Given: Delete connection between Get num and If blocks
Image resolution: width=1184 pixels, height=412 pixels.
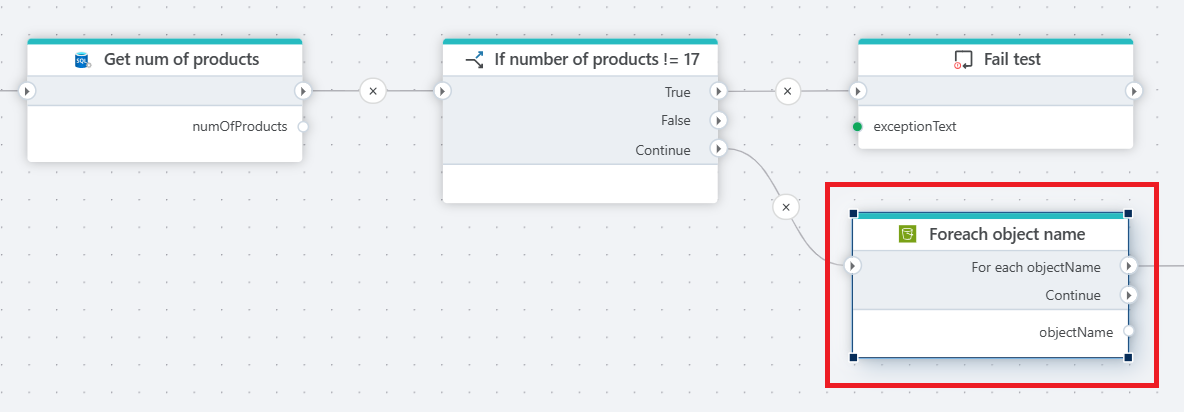Looking at the screenshot, I should (x=373, y=91).
